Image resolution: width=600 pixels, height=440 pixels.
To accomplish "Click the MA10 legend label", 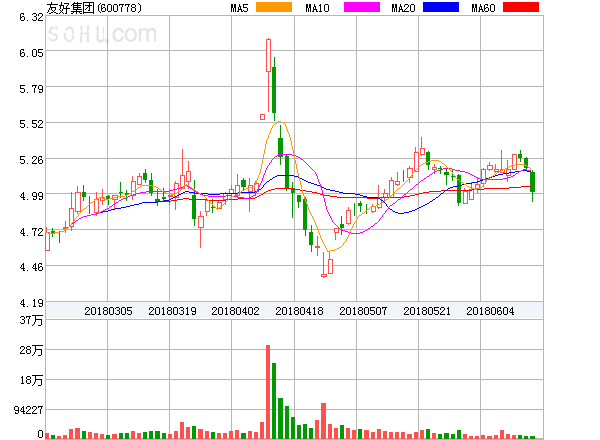I will 317,8.
